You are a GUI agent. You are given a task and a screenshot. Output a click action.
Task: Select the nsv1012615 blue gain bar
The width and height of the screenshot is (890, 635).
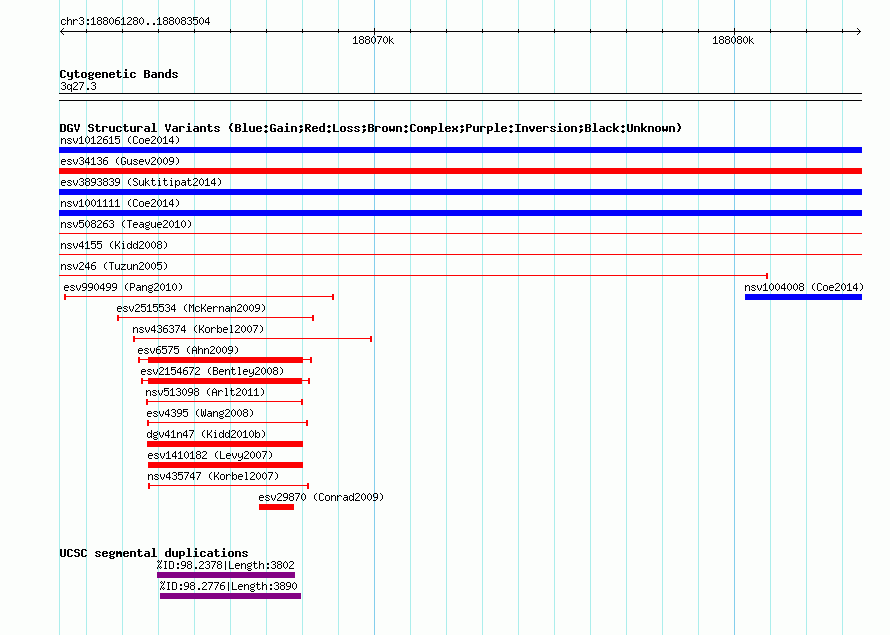click(x=460, y=150)
